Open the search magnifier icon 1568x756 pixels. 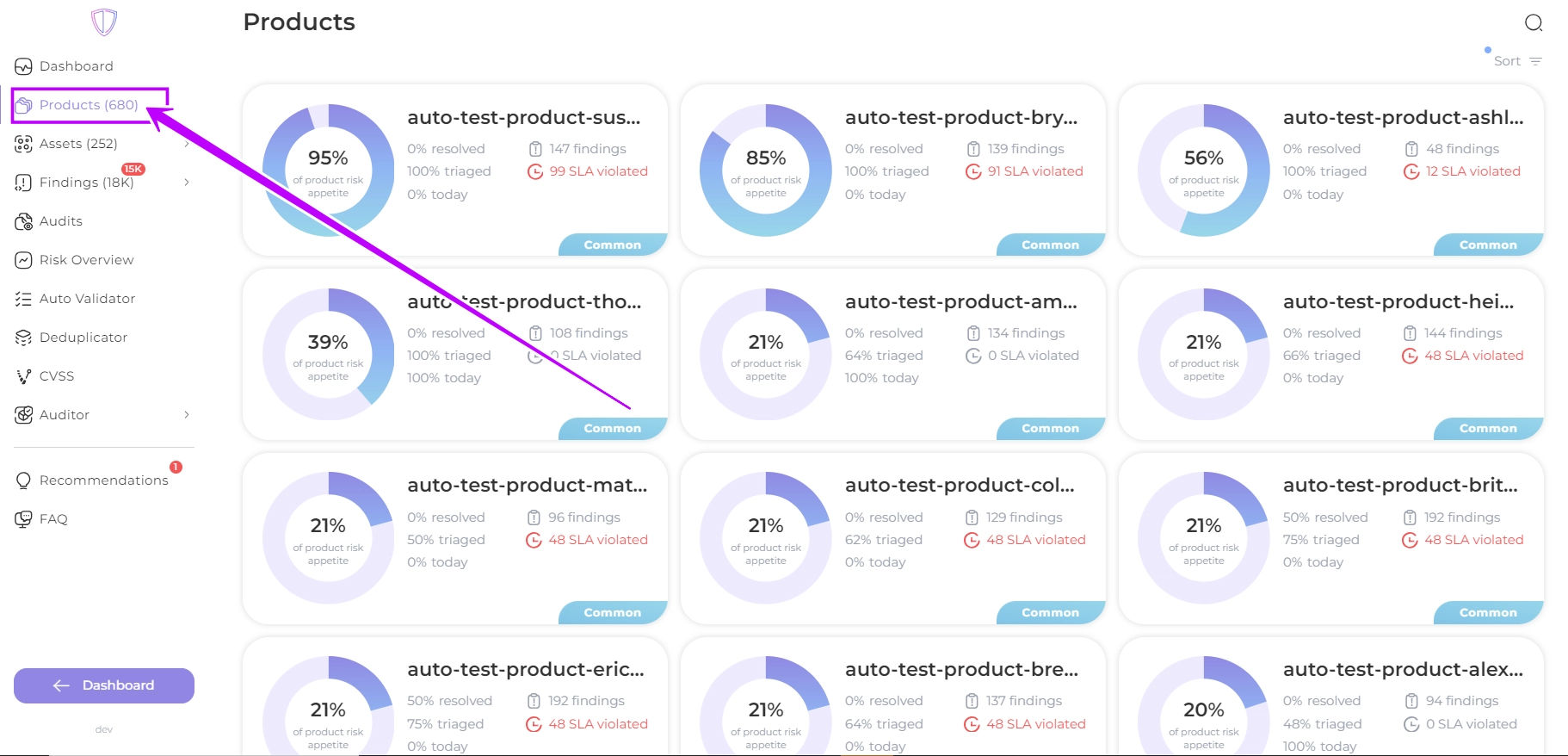(x=1533, y=22)
